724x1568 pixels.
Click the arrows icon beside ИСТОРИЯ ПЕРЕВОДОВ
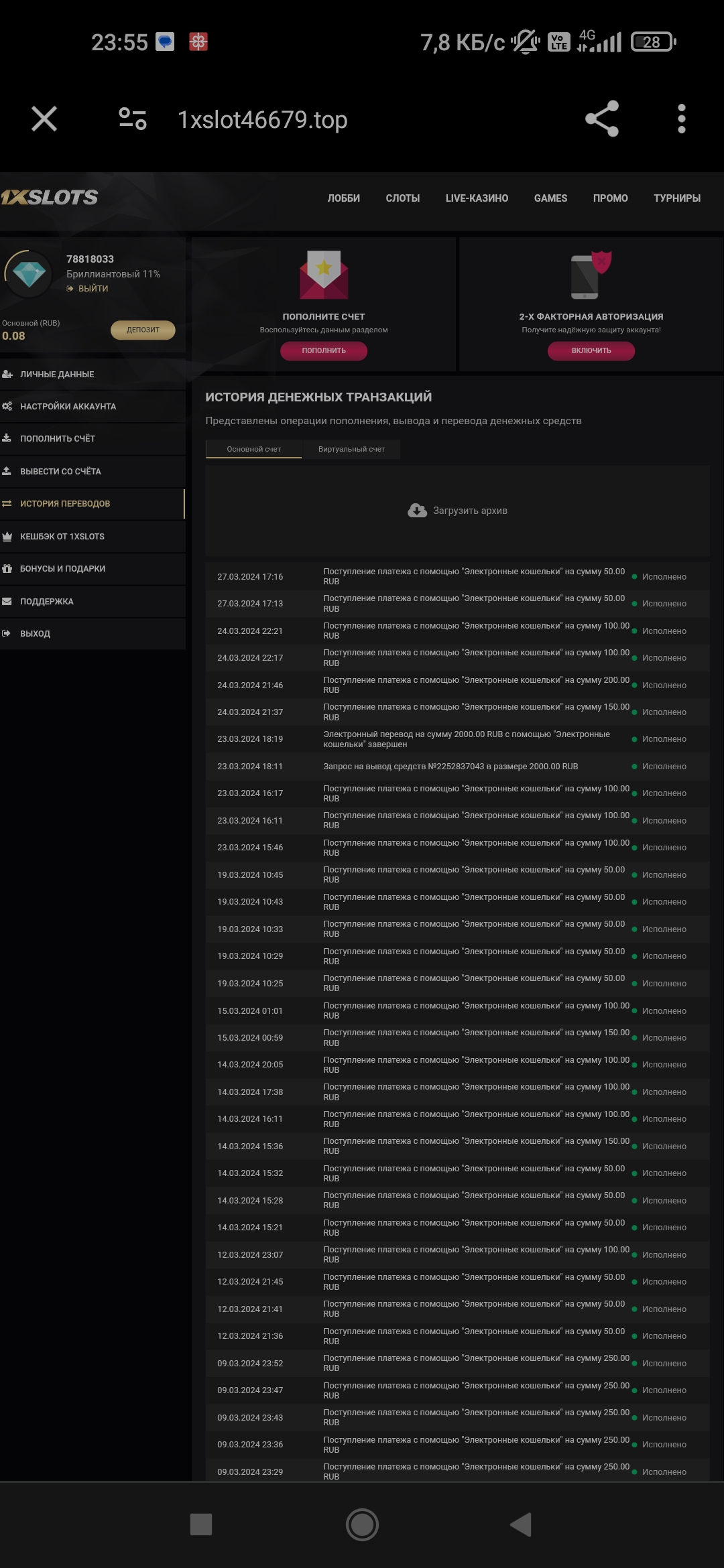click(7, 504)
